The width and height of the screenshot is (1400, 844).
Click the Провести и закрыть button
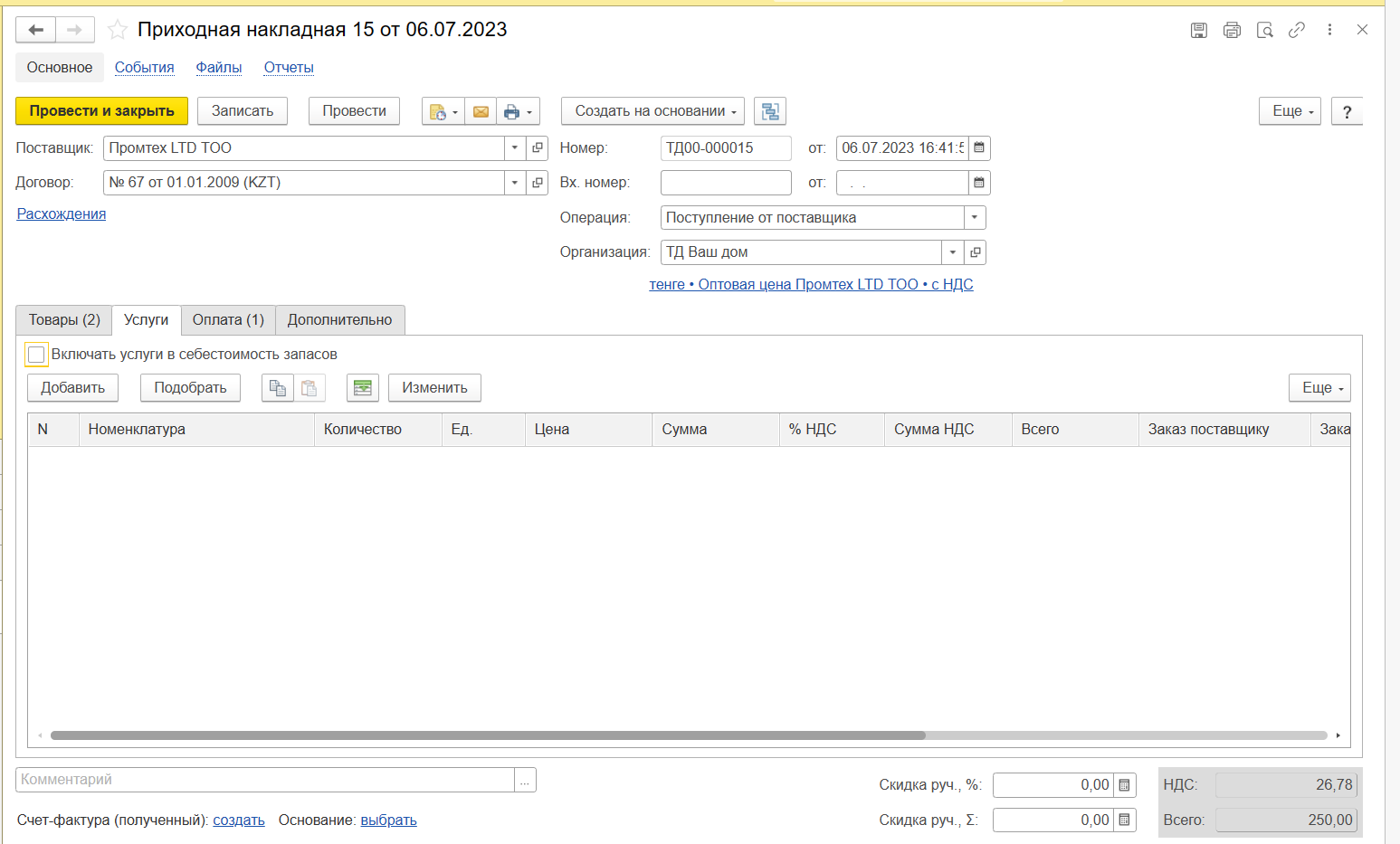coord(101,111)
